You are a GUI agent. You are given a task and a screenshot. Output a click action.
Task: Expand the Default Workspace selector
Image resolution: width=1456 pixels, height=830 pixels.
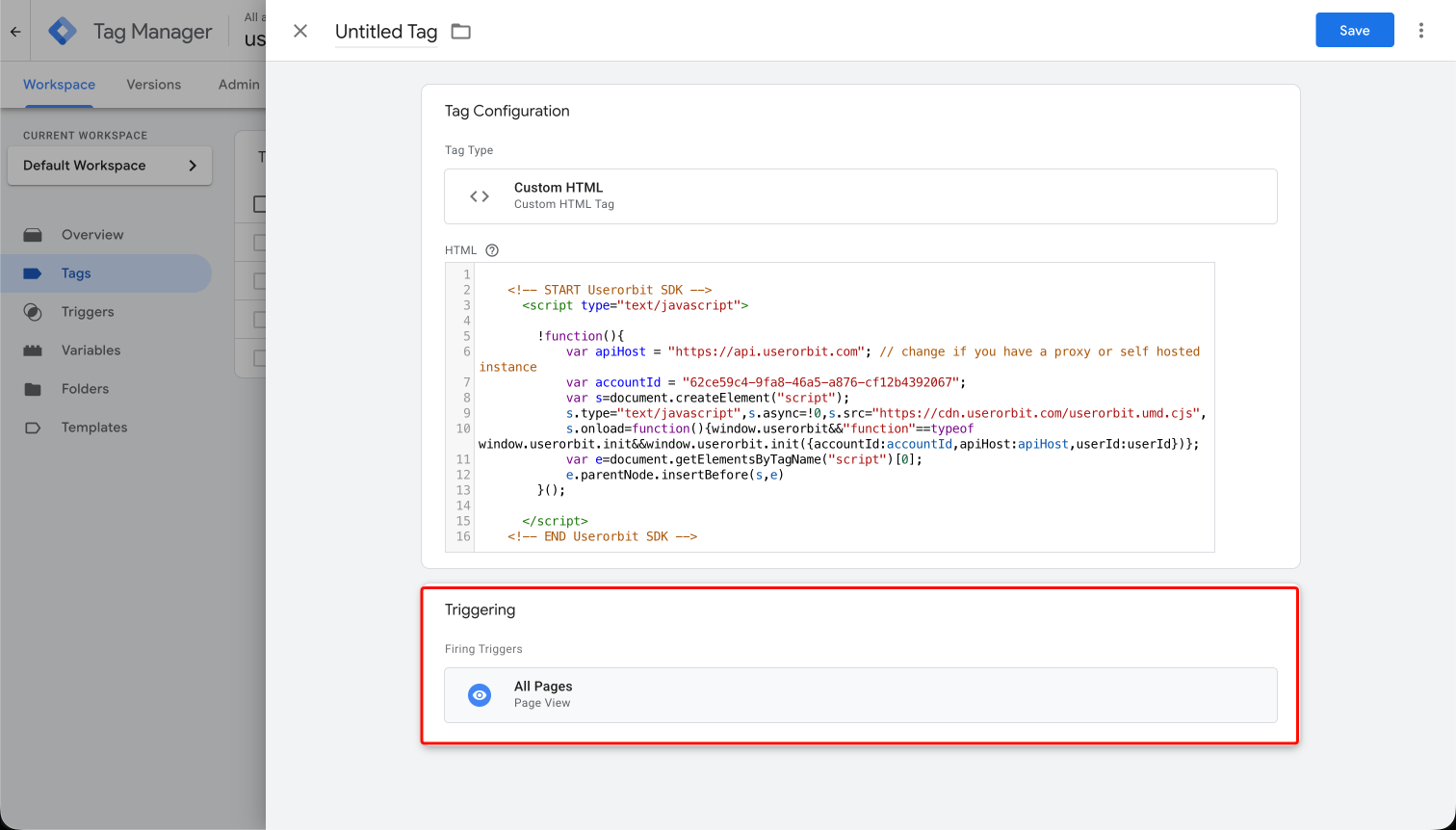tap(110, 166)
